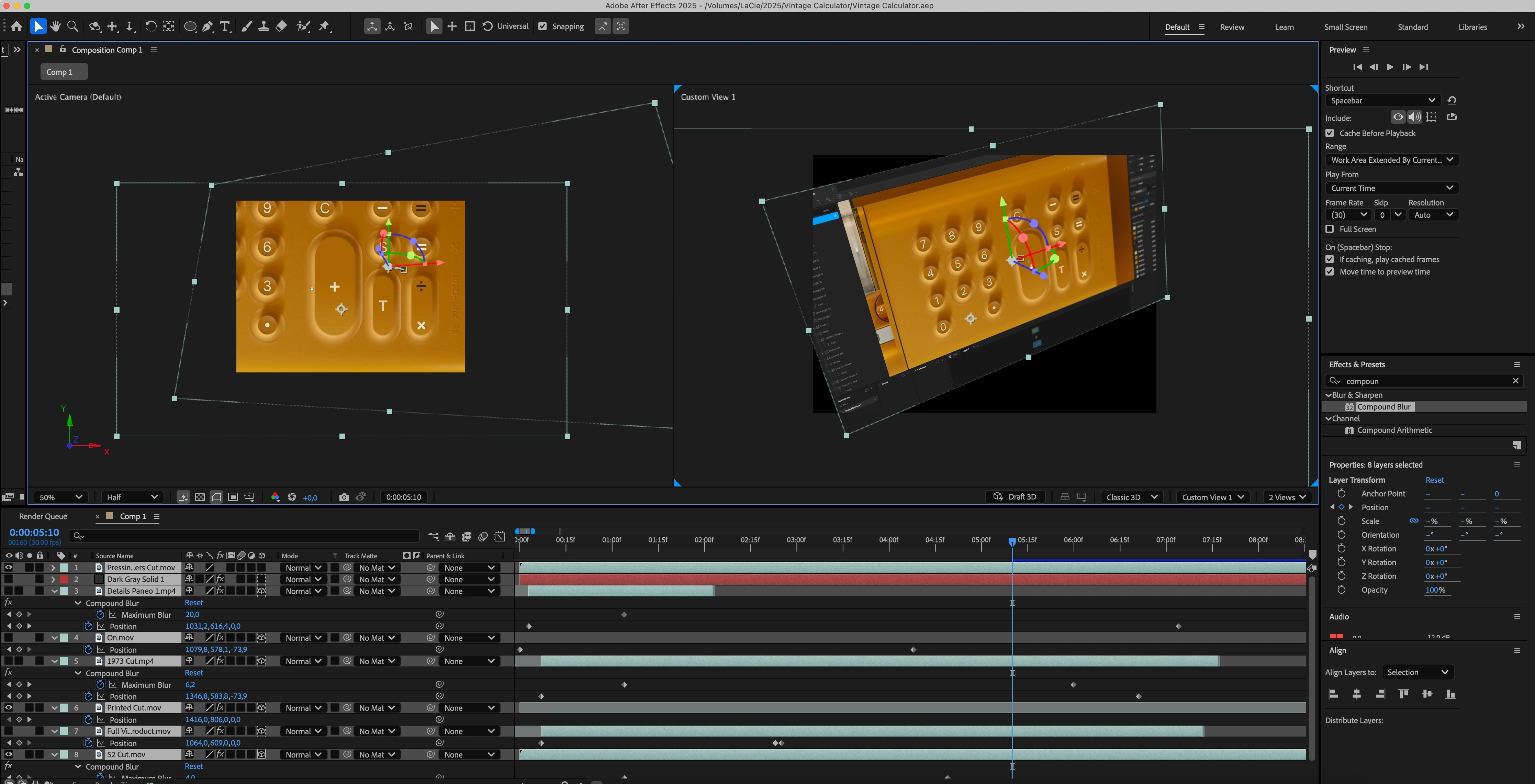Select the Zoom magnifier tool

click(x=73, y=26)
